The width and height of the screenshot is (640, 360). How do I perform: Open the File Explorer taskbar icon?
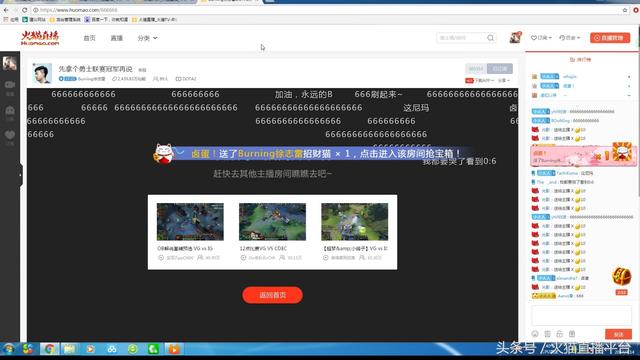(x=69, y=349)
